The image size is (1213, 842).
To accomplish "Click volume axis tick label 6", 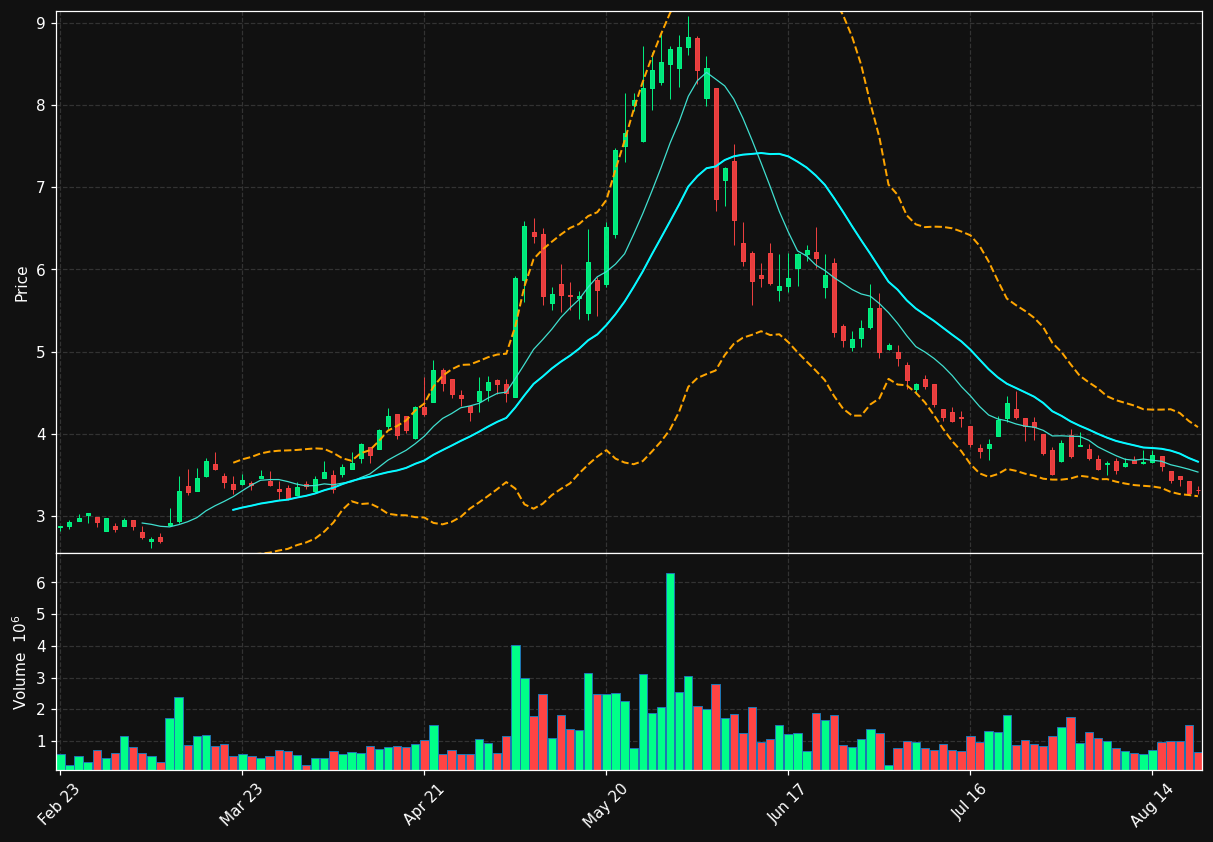I will (42, 583).
